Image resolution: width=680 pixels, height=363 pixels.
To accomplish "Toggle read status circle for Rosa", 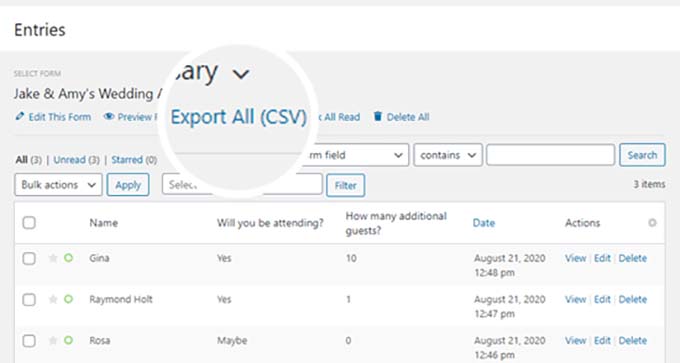I will [68, 340].
